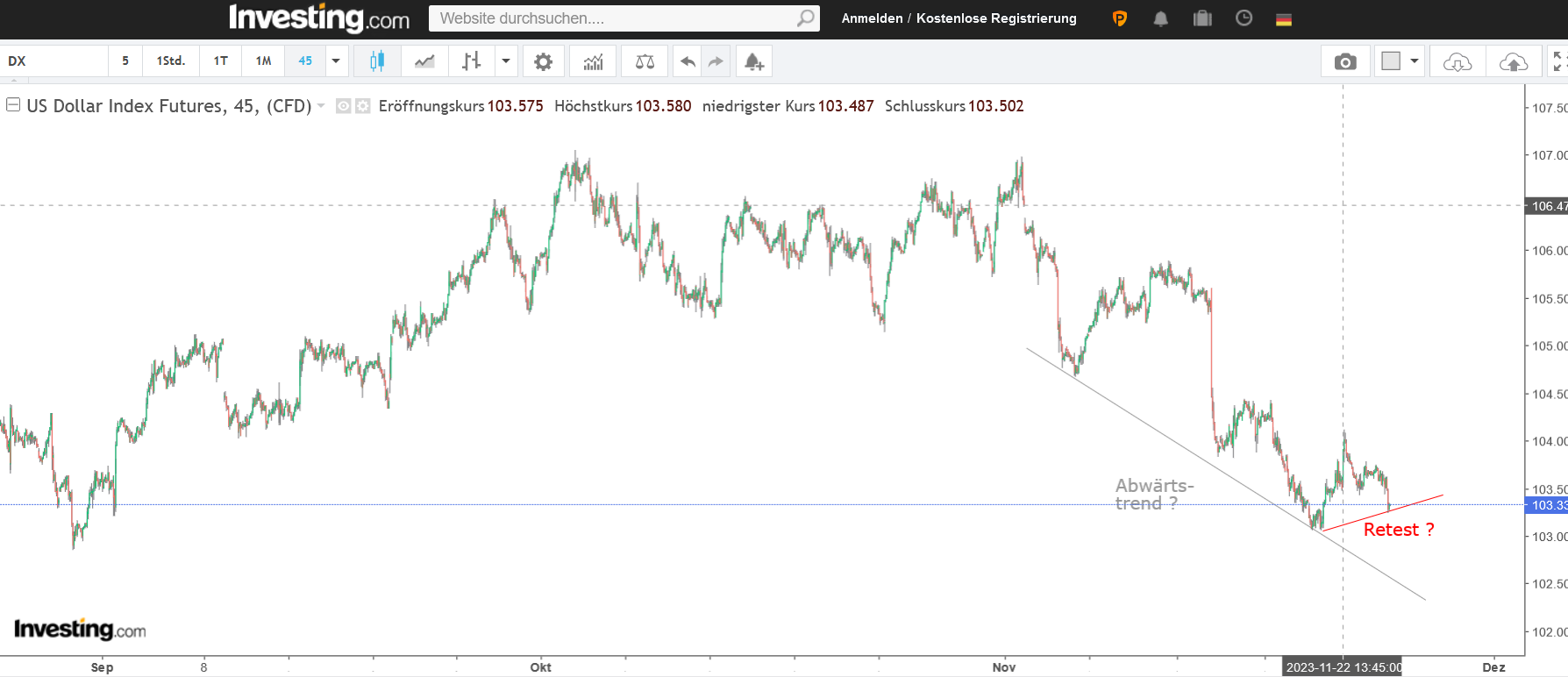Select the 1T daily interval
This screenshot has width=1568, height=677.
[x=221, y=61]
